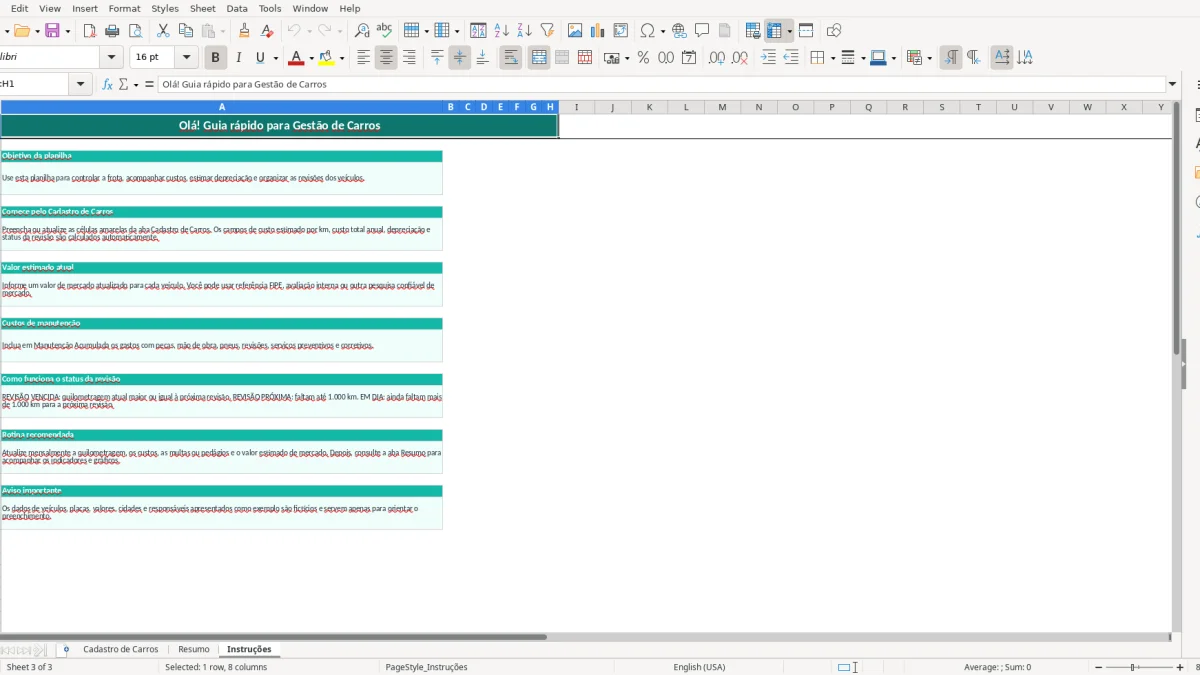Open the Function Wizard
The image size is (1200, 675).
pyautogui.click(x=107, y=85)
